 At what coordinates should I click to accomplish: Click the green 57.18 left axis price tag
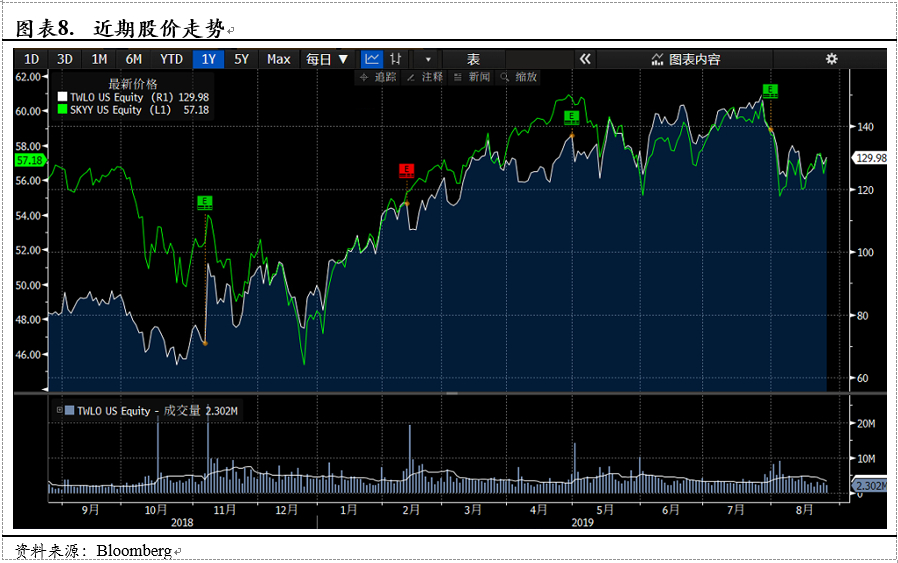(x=30, y=160)
